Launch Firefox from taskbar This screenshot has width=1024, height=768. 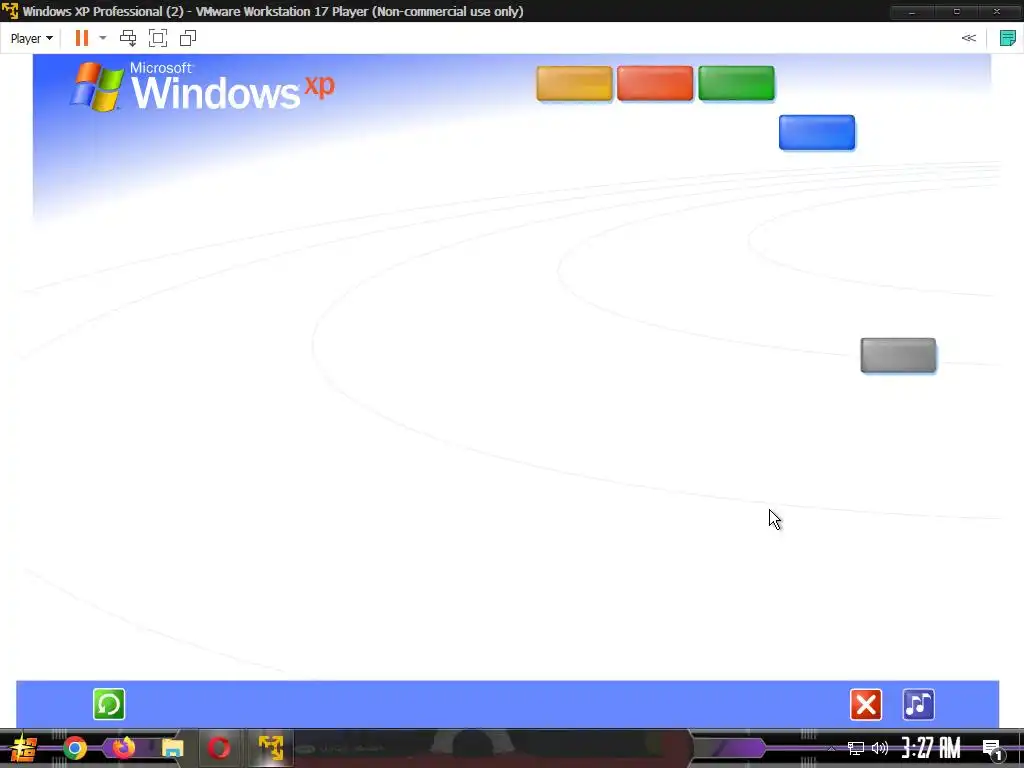pyautogui.click(x=123, y=748)
